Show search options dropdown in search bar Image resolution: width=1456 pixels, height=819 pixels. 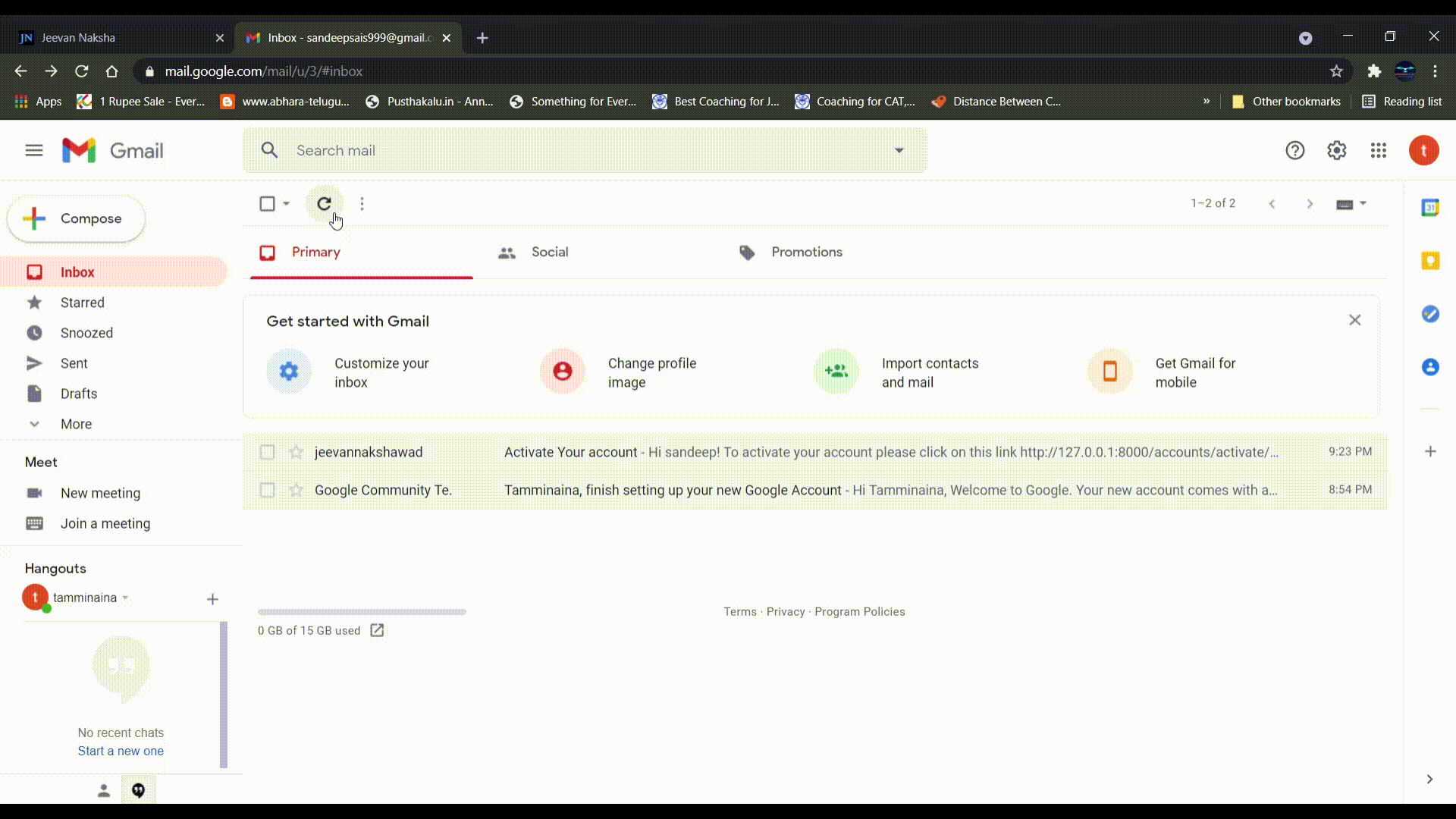point(899,150)
